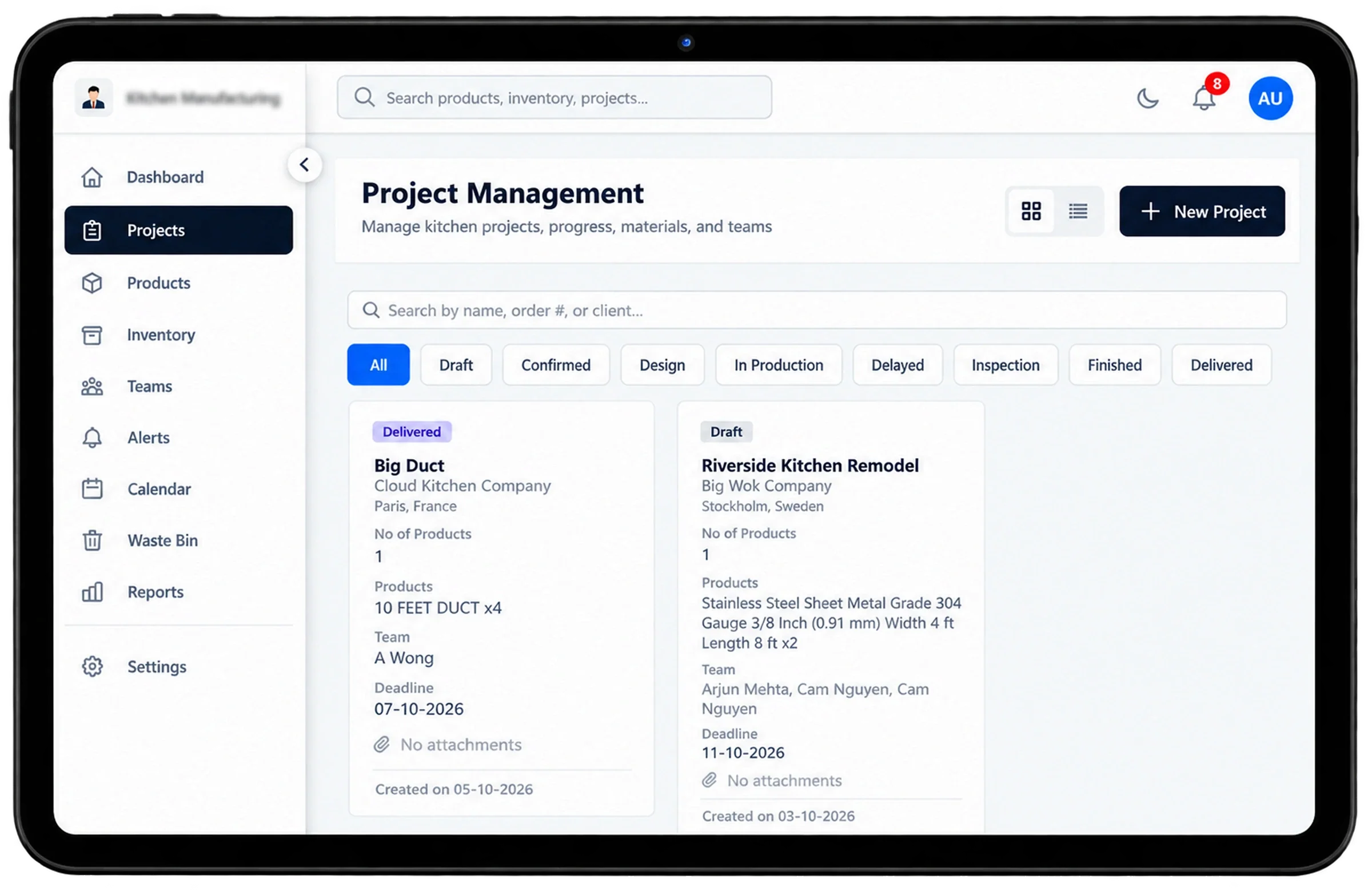1372x895 pixels.
Task: Select the All filter tab
Action: [x=378, y=365]
